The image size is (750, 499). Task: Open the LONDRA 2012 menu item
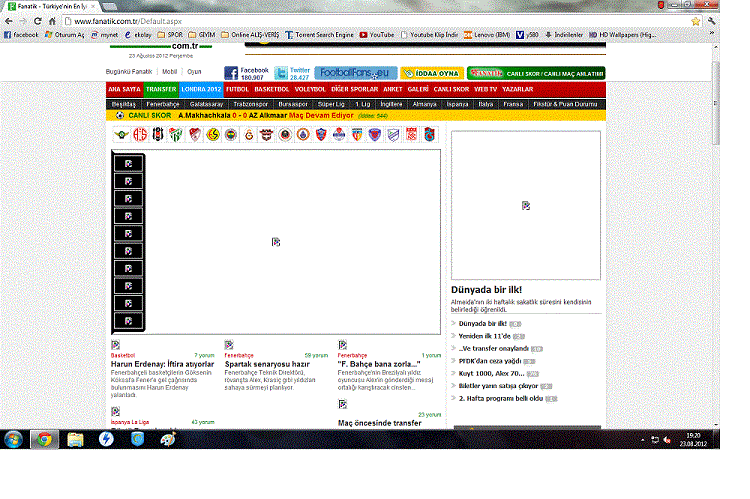click(x=201, y=89)
